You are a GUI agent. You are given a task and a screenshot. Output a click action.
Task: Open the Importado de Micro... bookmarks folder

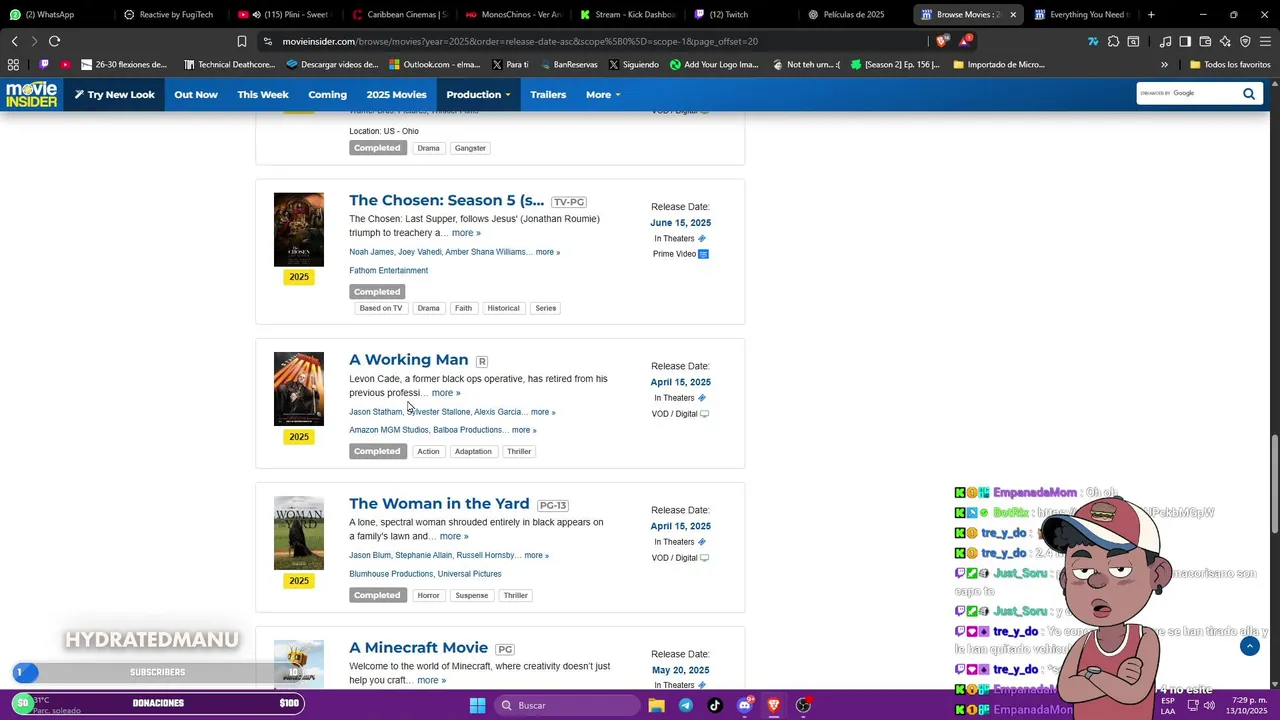click(1000, 64)
